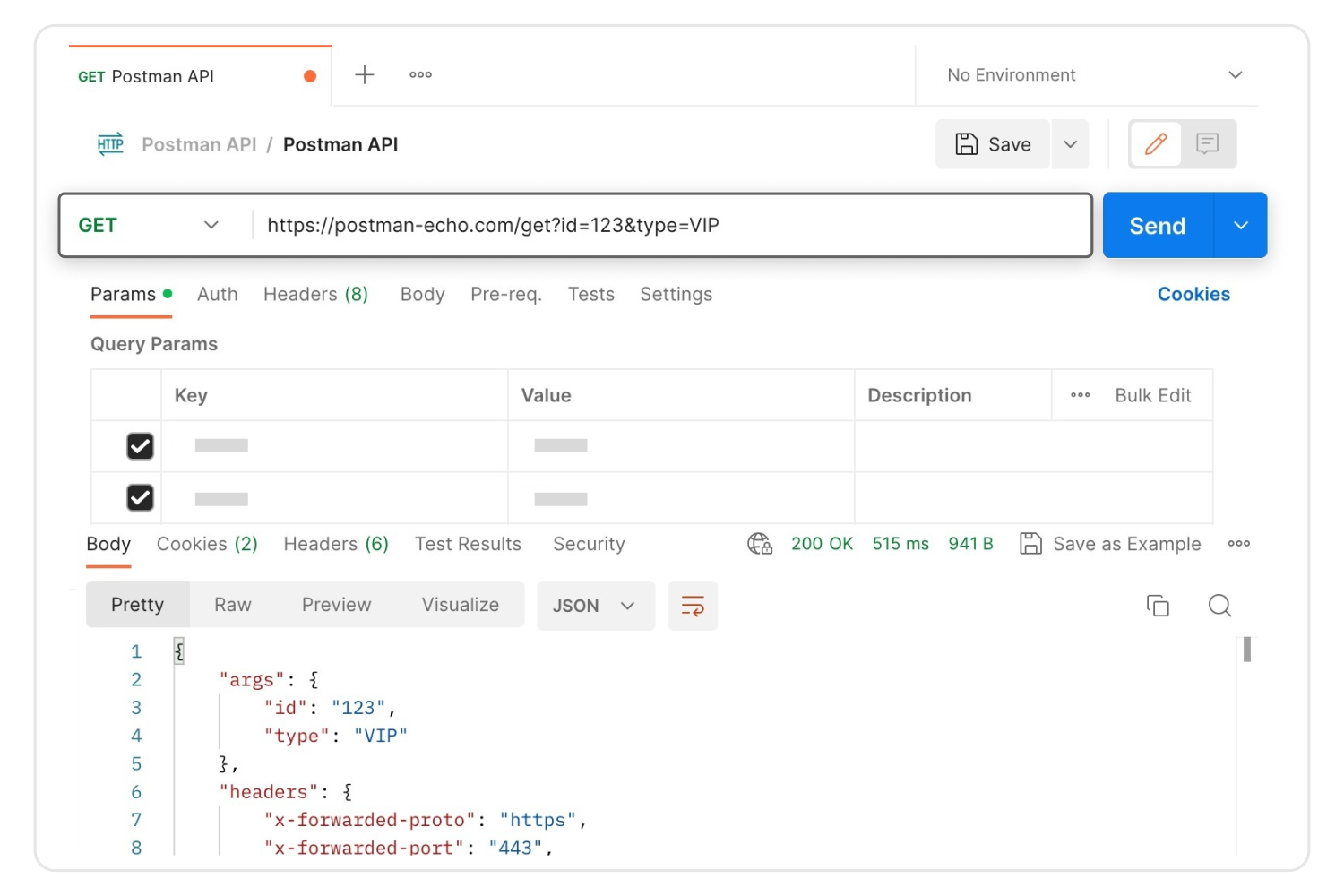Viewport: 1344px width, 896px height.
Task: Copy the response body to clipboard
Action: 1158,606
